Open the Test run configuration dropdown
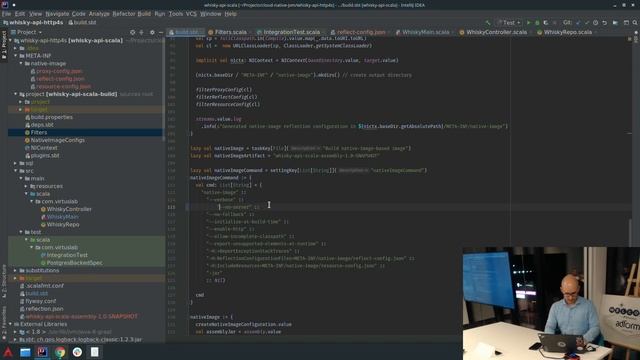This screenshot has width=640, height=360. pos(509,23)
